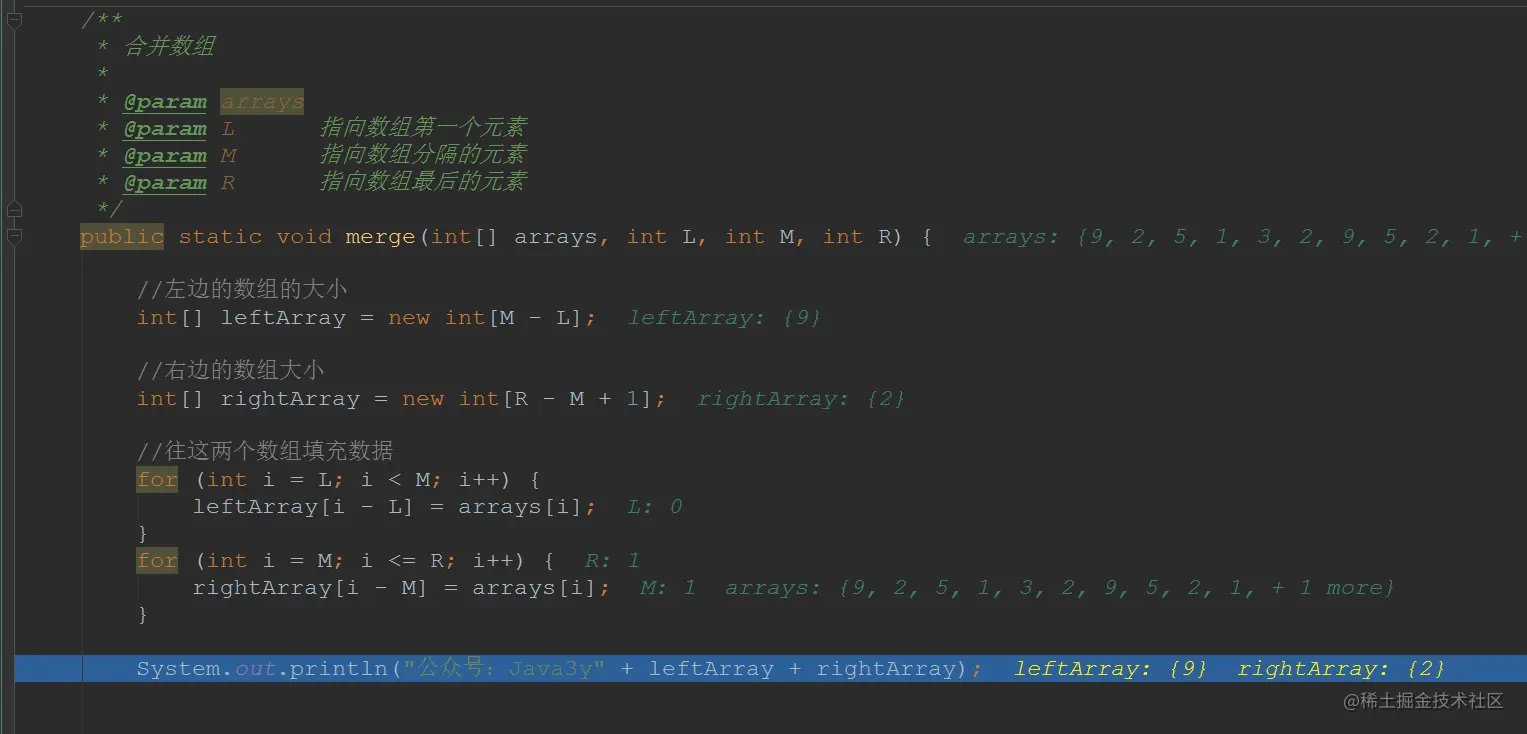
Task: Click the rightArray[i - M] assignment target
Action: 310,588
